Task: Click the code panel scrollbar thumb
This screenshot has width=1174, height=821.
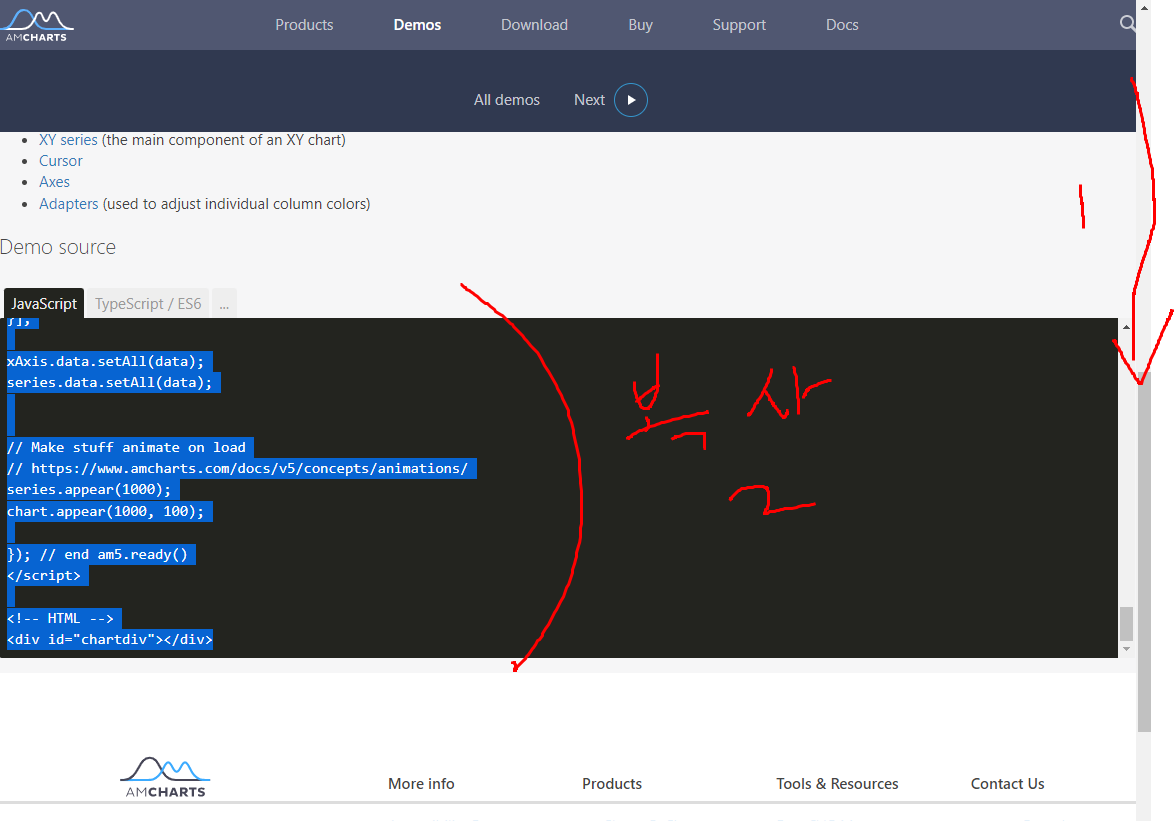Action: click(1126, 623)
